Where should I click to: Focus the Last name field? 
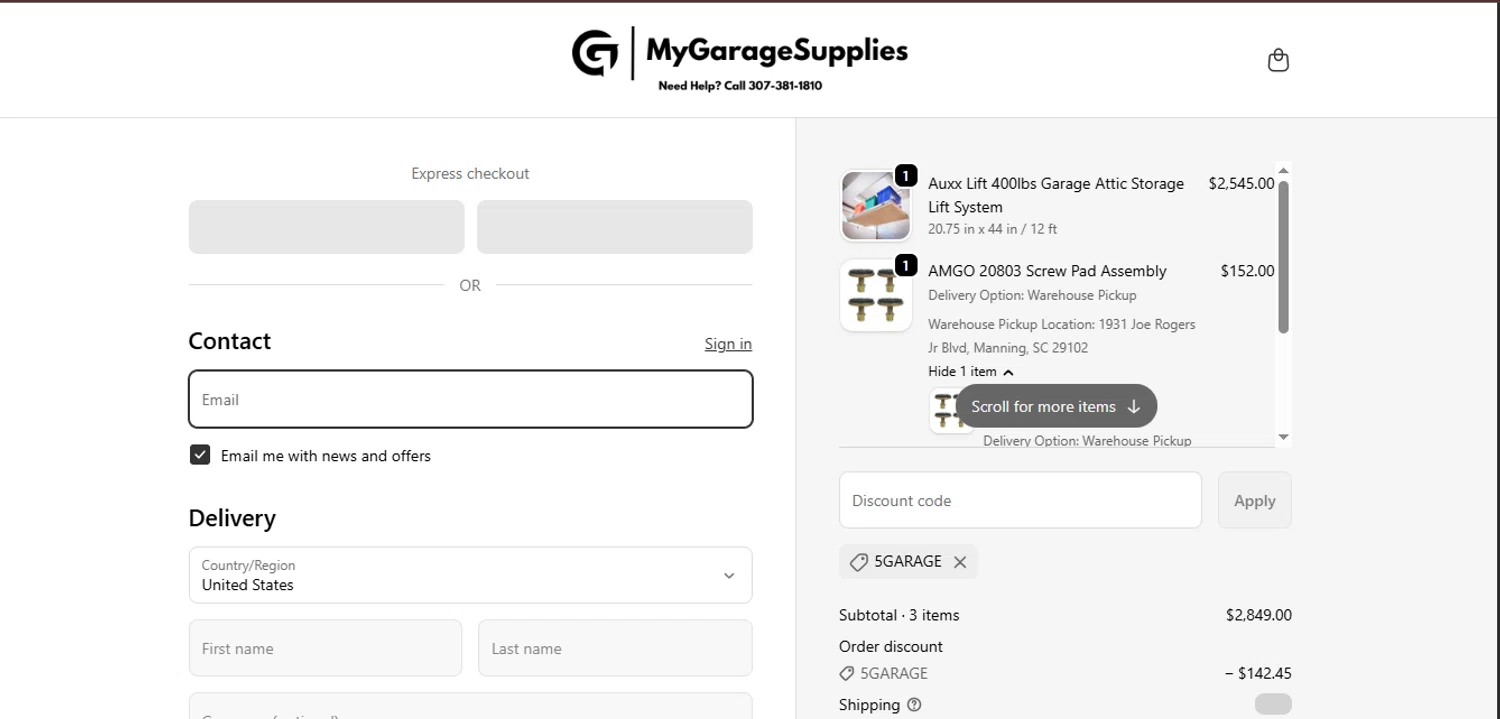click(615, 648)
